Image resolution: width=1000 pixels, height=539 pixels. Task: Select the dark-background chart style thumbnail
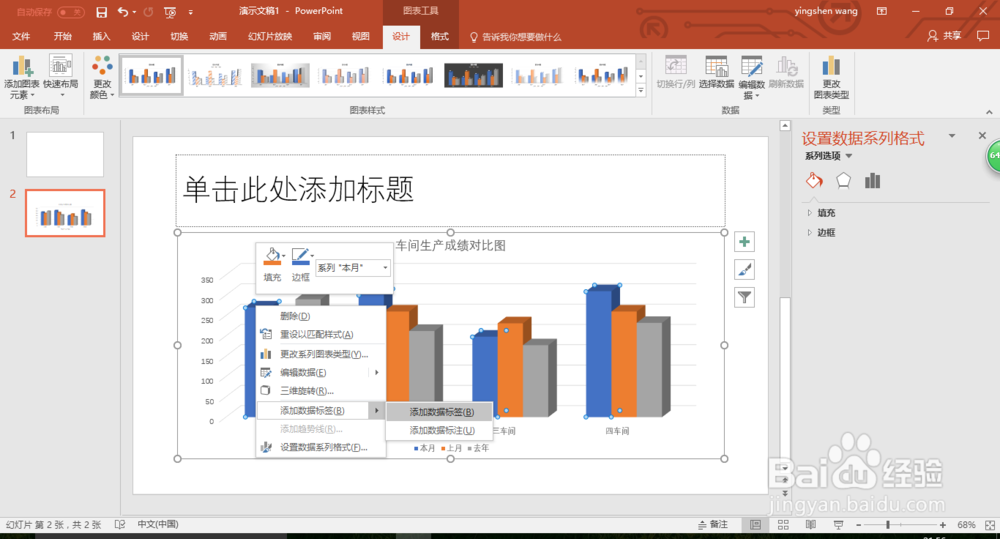click(473, 76)
